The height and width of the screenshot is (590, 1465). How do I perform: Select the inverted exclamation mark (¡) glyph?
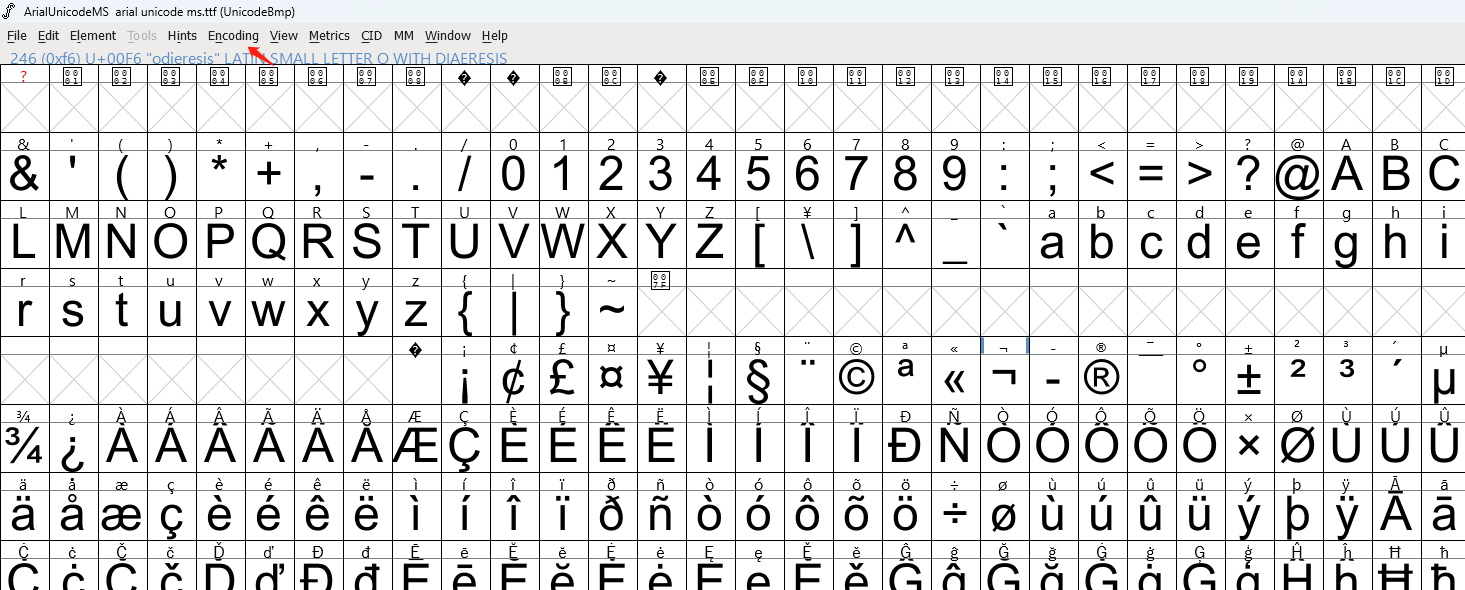[464, 379]
